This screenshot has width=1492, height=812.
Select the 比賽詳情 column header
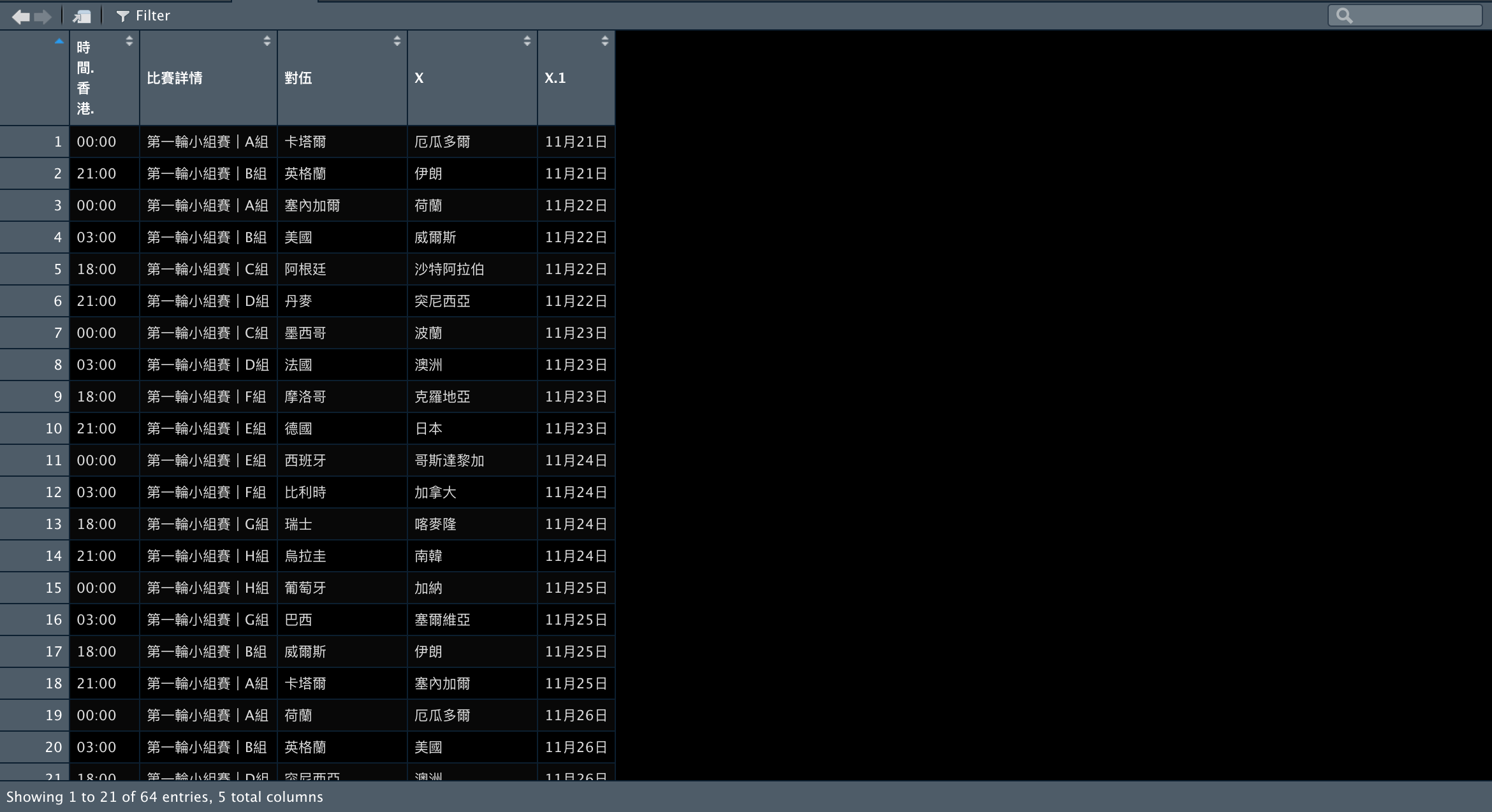pos(208,78)
